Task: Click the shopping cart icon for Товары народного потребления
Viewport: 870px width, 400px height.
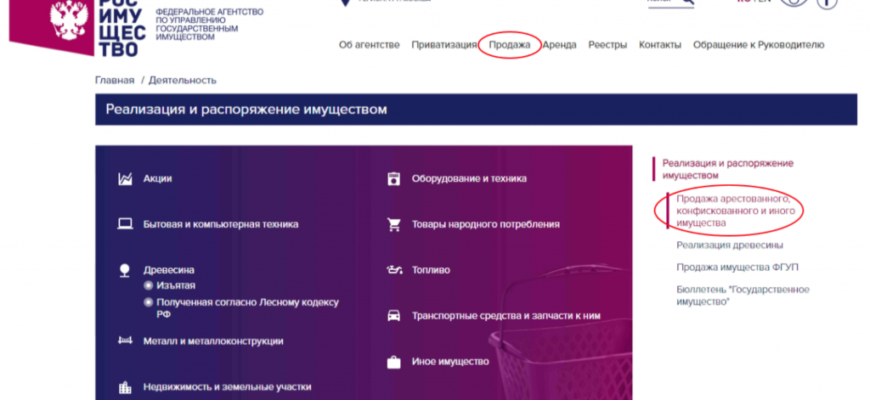Action: (394, 225)
